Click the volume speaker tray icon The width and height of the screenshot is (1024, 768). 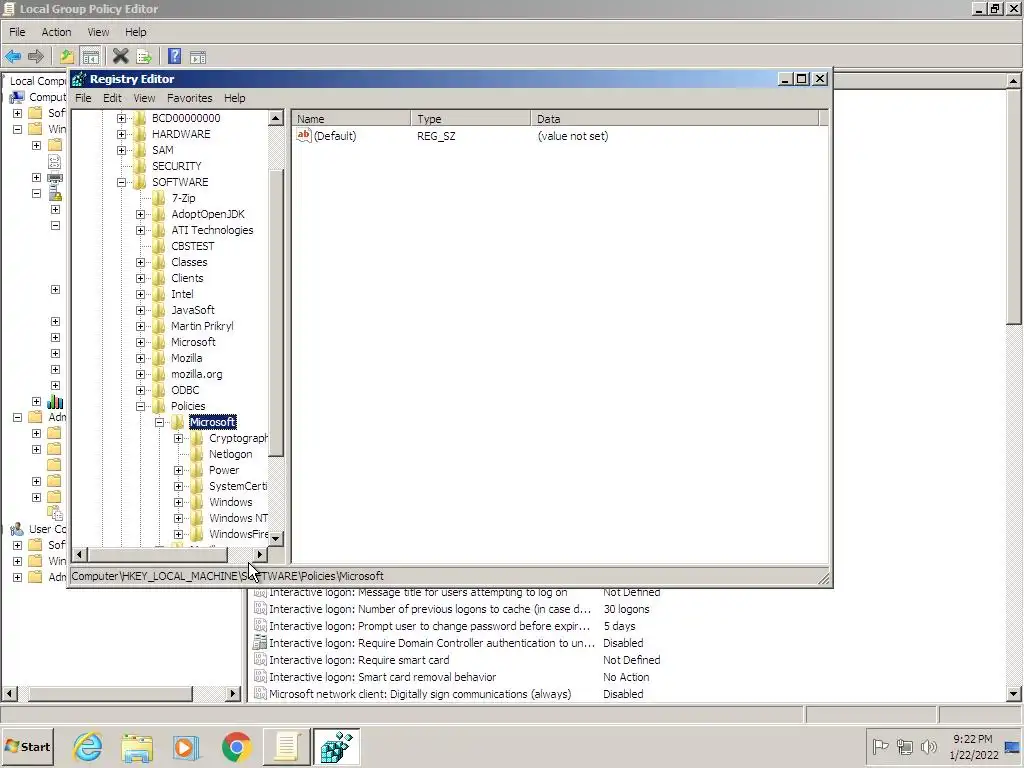(928, 746)
